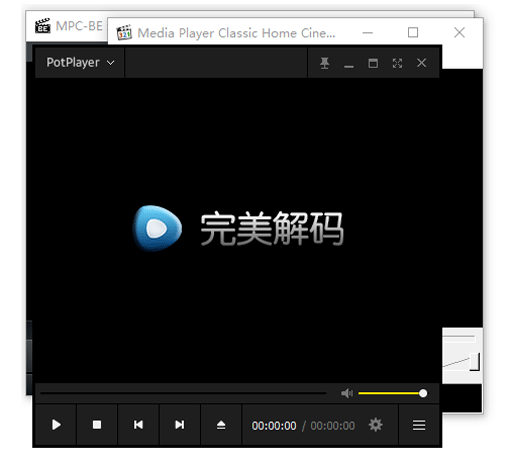Maximize the PotPlayer window
509x462 pixels.
[x=373, y=63]
